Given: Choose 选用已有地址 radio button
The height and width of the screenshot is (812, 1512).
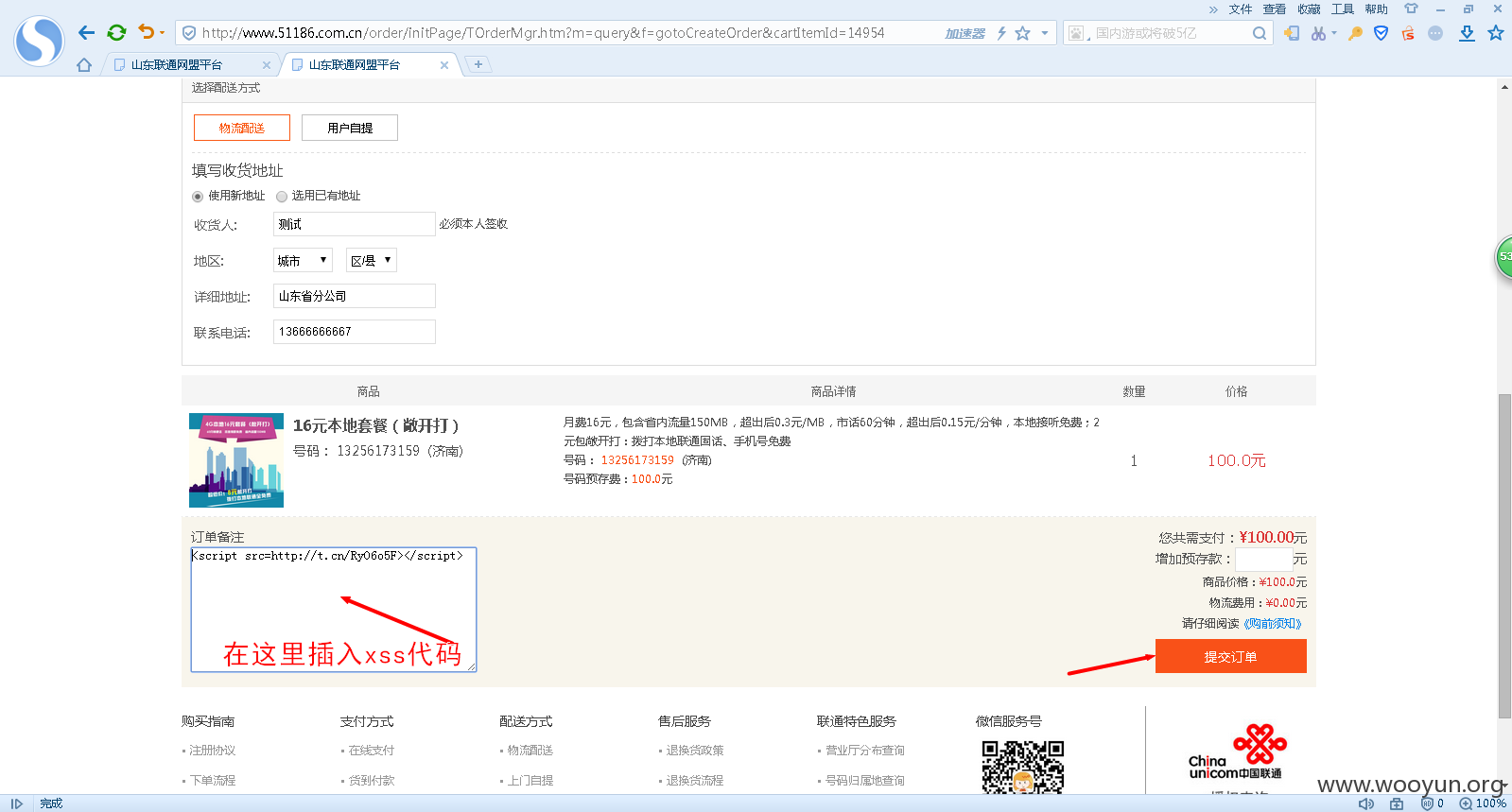Looking at the screenshot, I should [282, 197].
